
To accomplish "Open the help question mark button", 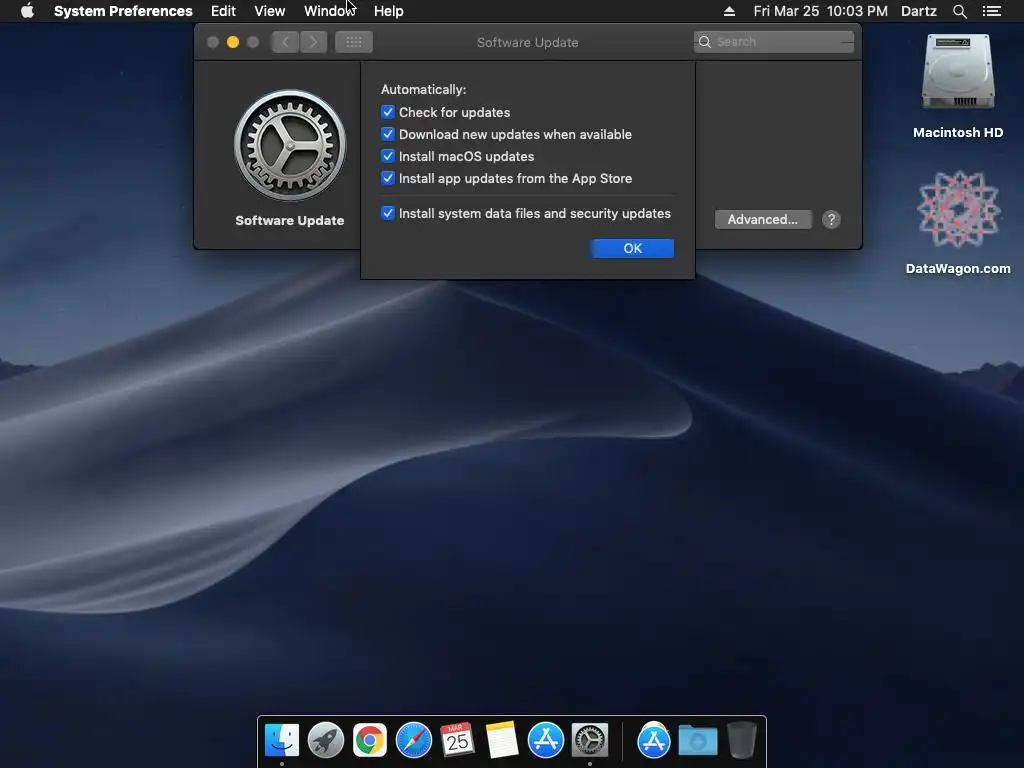I will [x=831, y=219].
